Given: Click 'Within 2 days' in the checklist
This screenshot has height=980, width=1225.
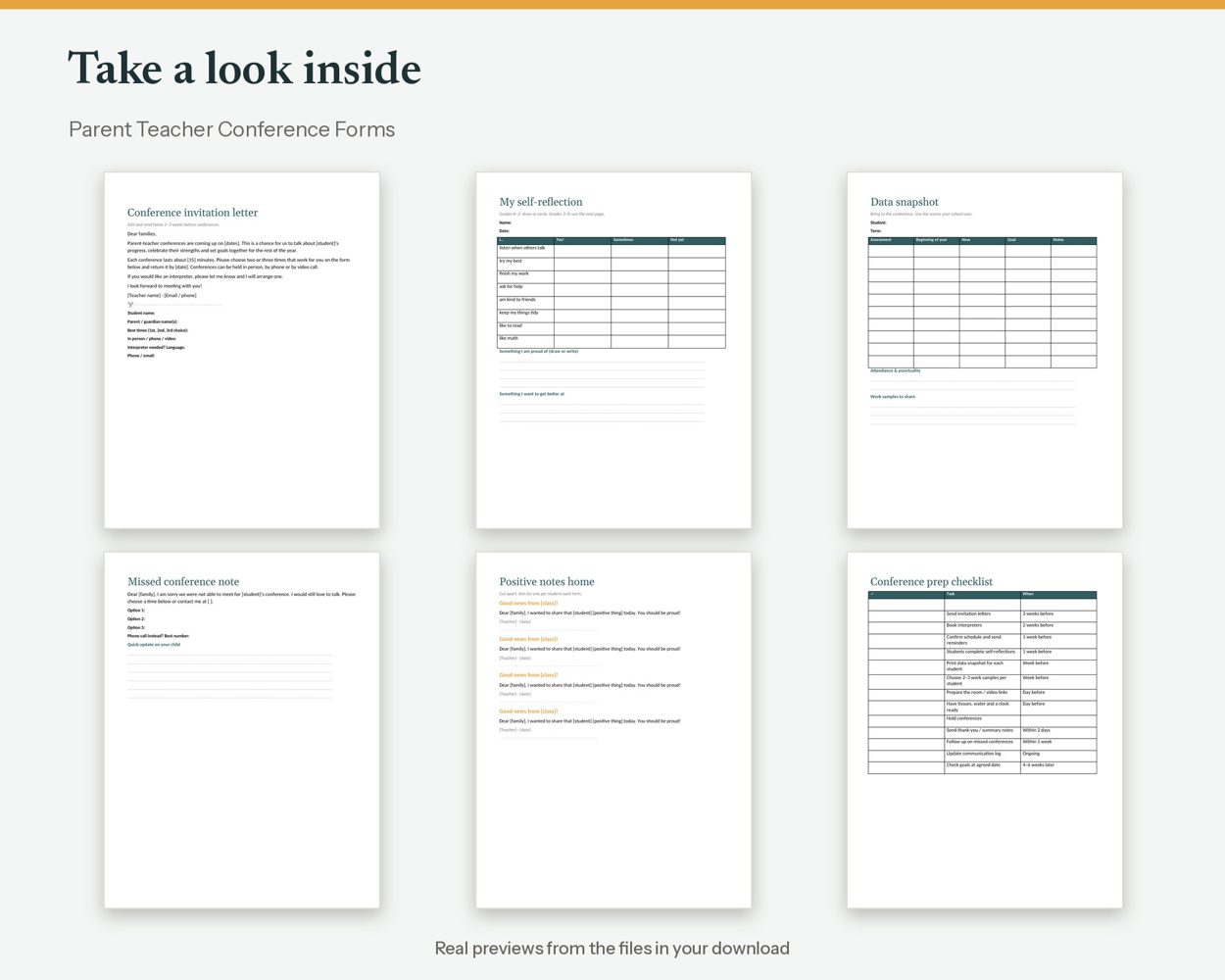Looking at the screenshot, I should [x=1037, y=731].
